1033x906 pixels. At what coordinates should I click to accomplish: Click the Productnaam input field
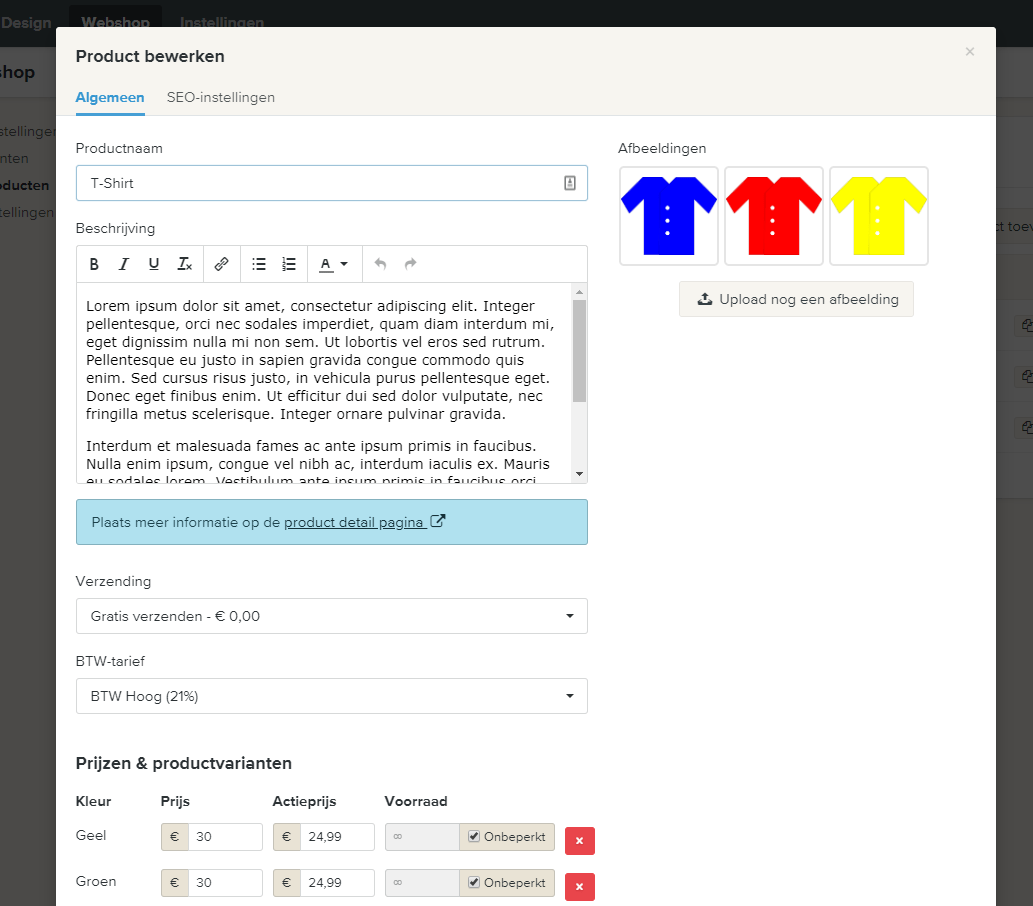332,183
